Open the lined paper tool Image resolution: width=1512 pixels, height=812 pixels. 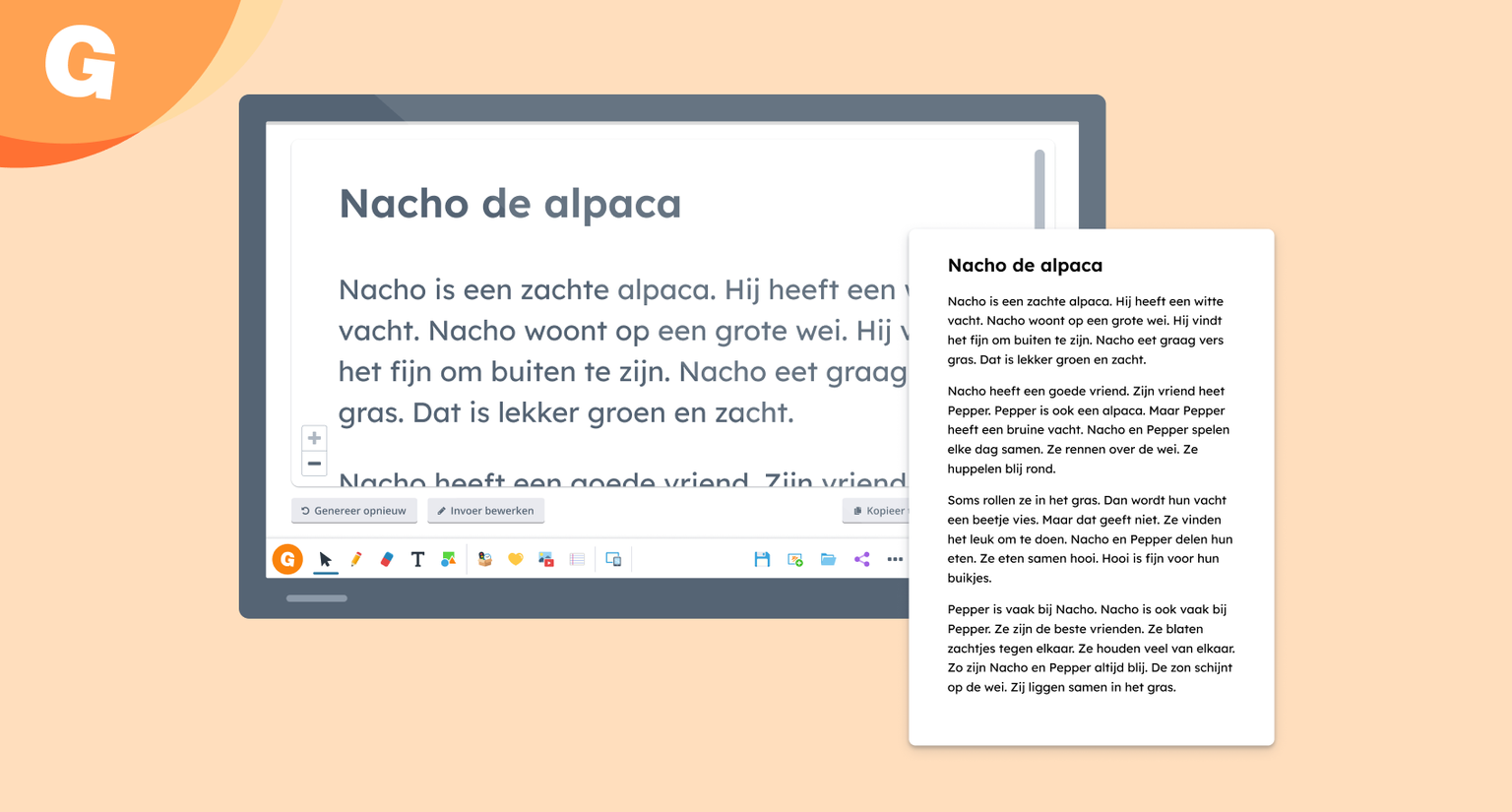(x=578, y=559)
